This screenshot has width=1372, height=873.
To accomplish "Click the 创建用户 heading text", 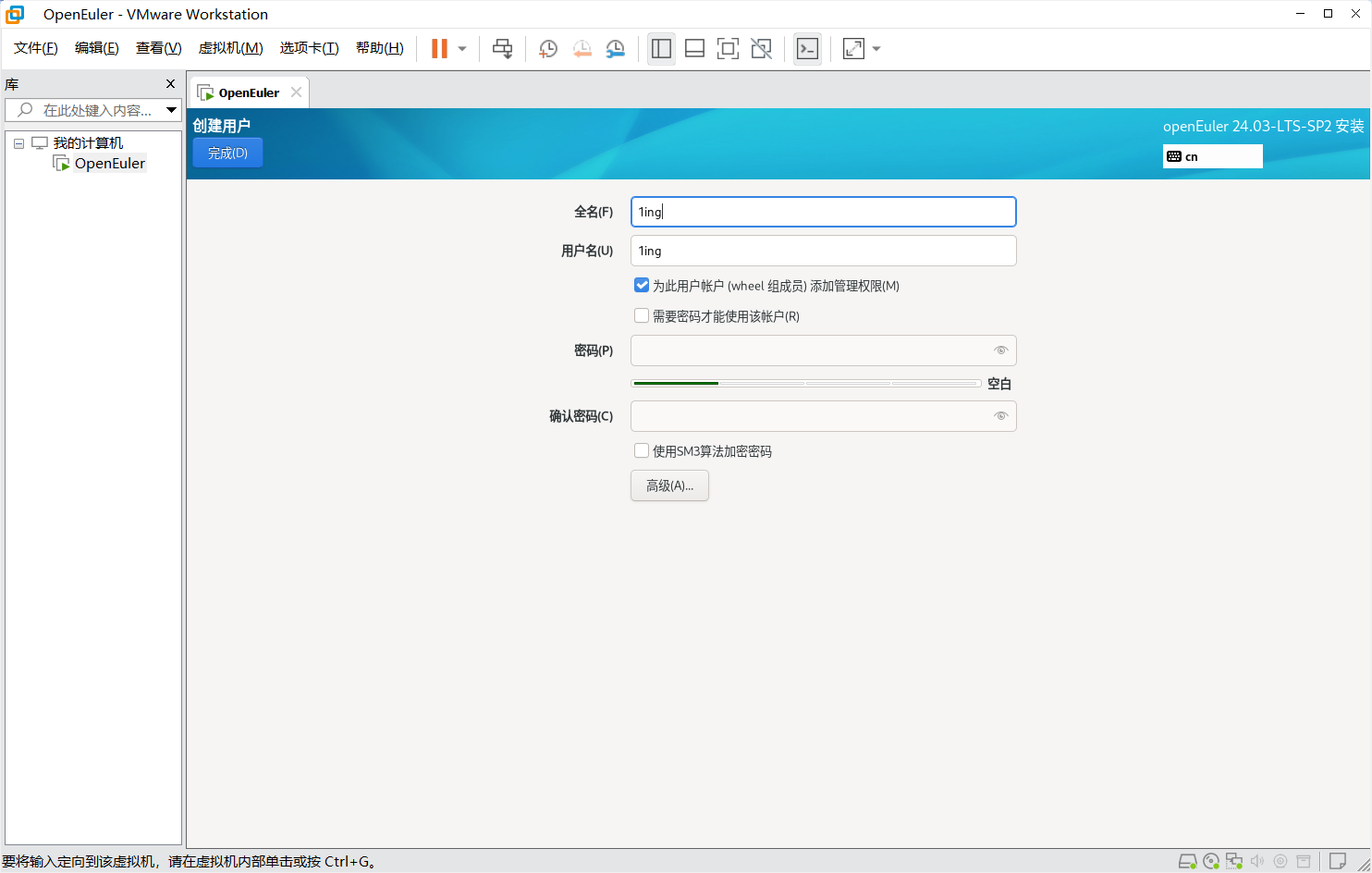I will pyautogui.click(x=222, y=126).
